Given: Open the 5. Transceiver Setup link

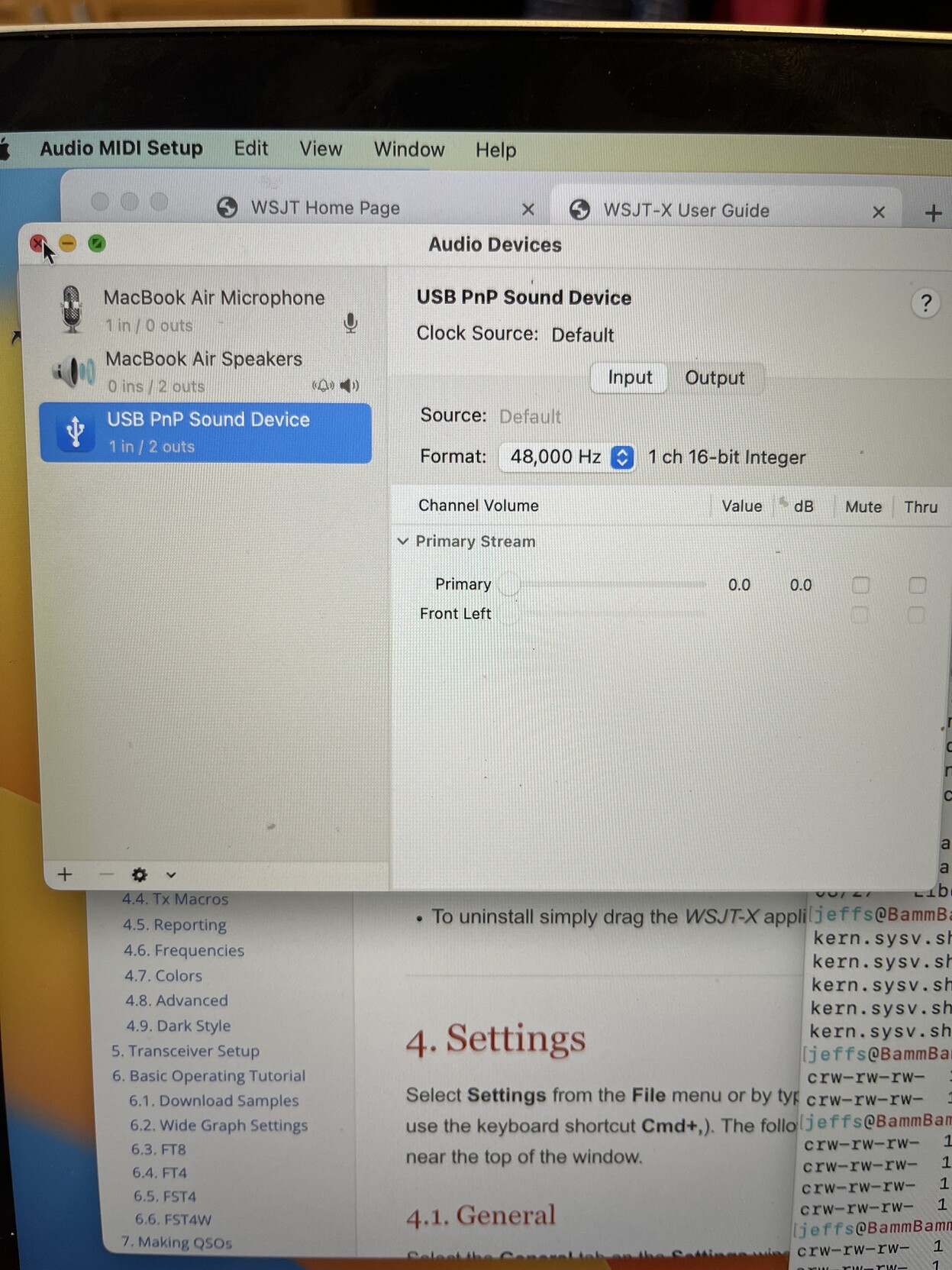Looking at the screenshot, I should [x=186, y=1051].
